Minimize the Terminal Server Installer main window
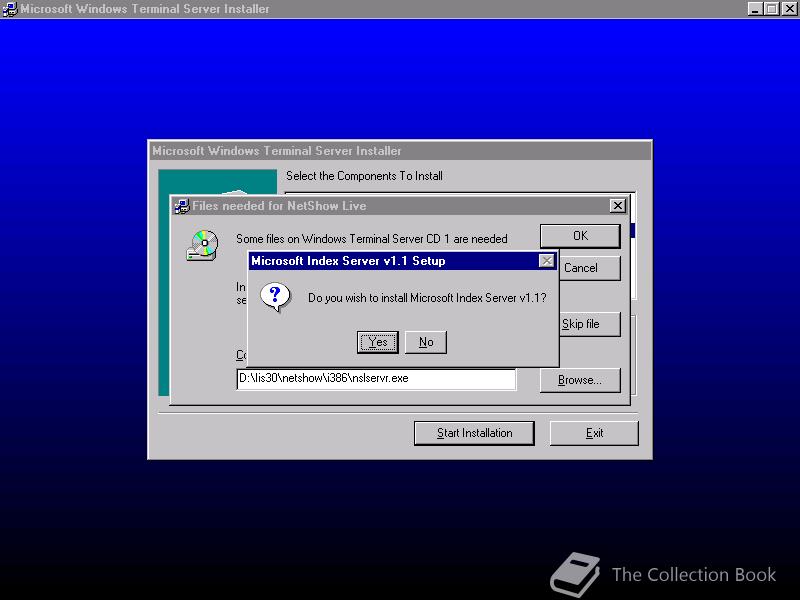800x600 pixels. point(755,9)
